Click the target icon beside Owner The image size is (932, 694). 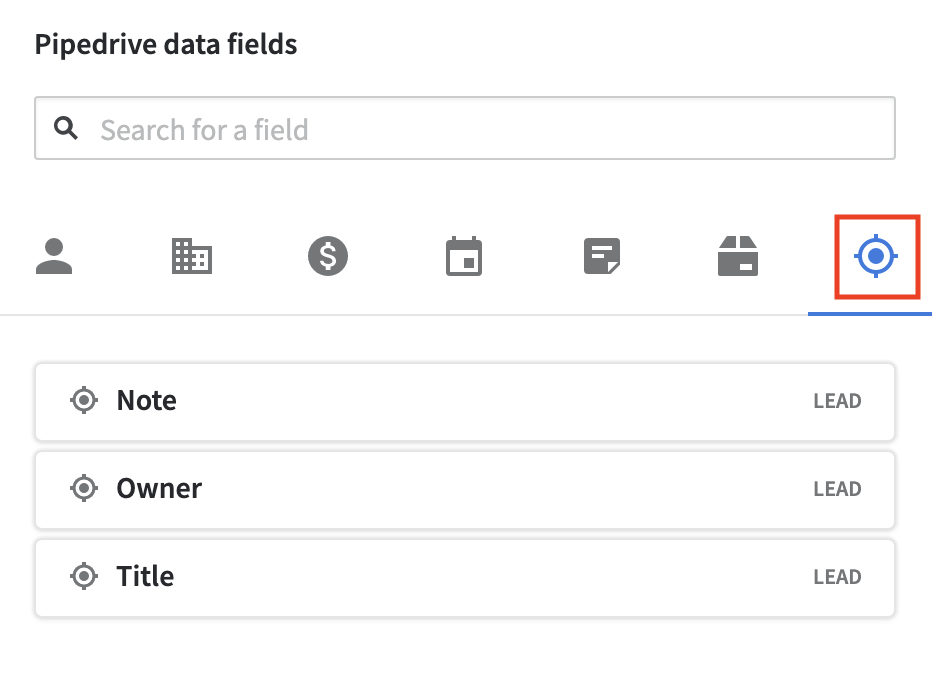[85, 489]
